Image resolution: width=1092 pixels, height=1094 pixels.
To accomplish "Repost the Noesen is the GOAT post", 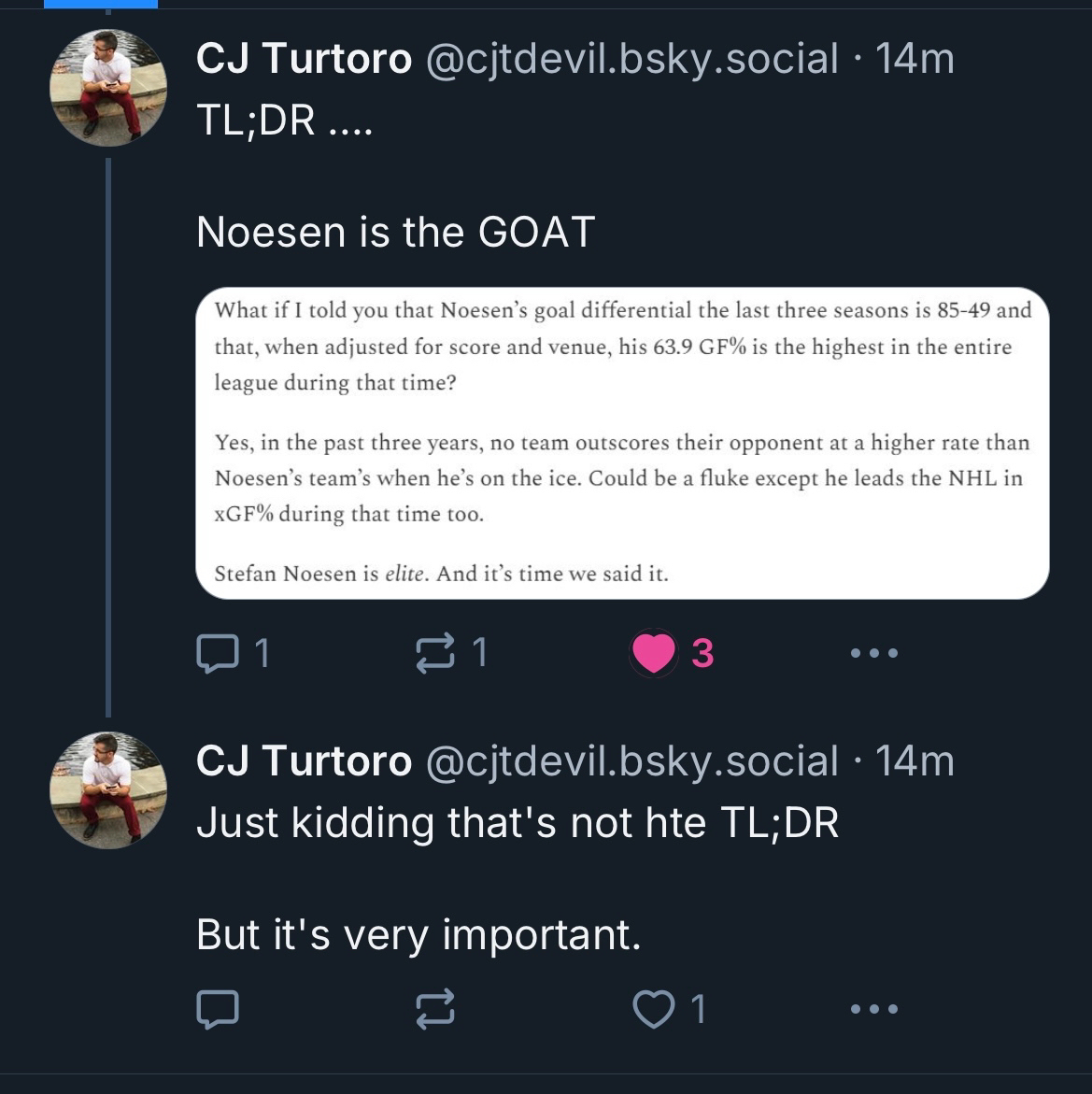I will [435, 653].
